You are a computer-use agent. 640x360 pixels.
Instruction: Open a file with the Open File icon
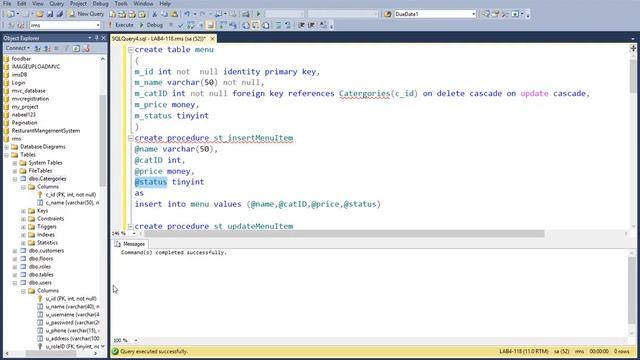coord(40,14)
